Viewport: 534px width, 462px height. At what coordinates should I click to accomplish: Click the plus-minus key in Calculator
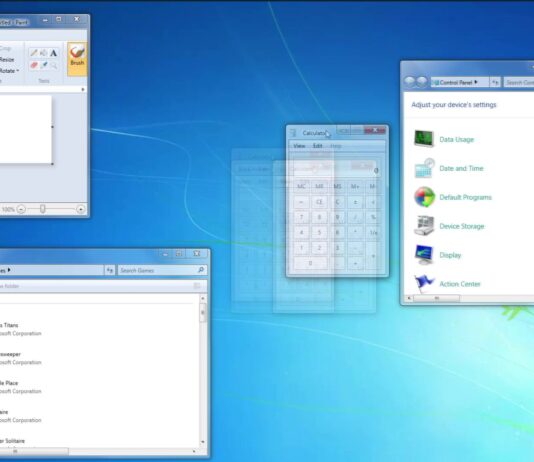coord(355,202)
